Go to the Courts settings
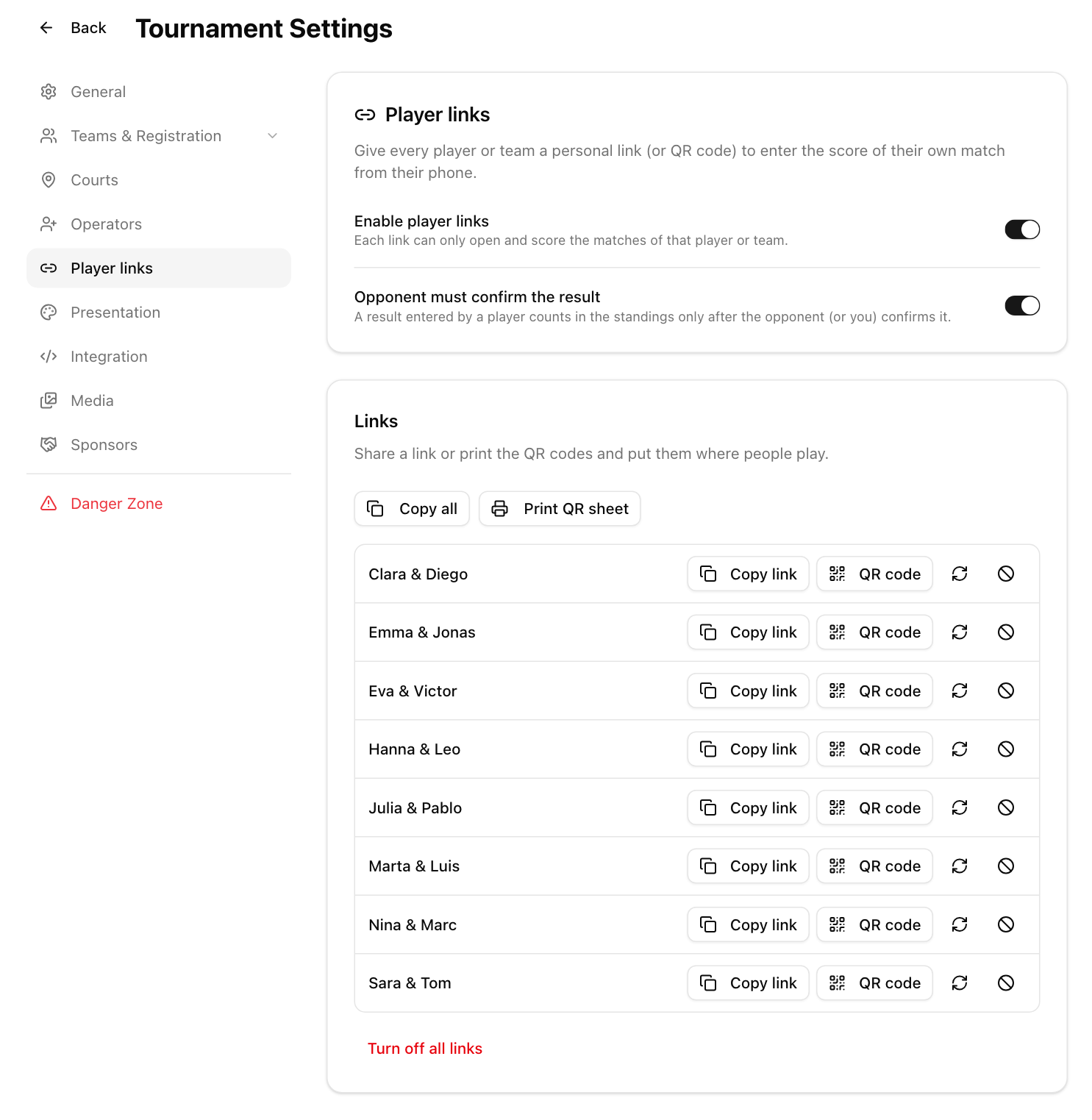Image resolution: width=1092 pixels, height=1120 pixels. point(159,180)
